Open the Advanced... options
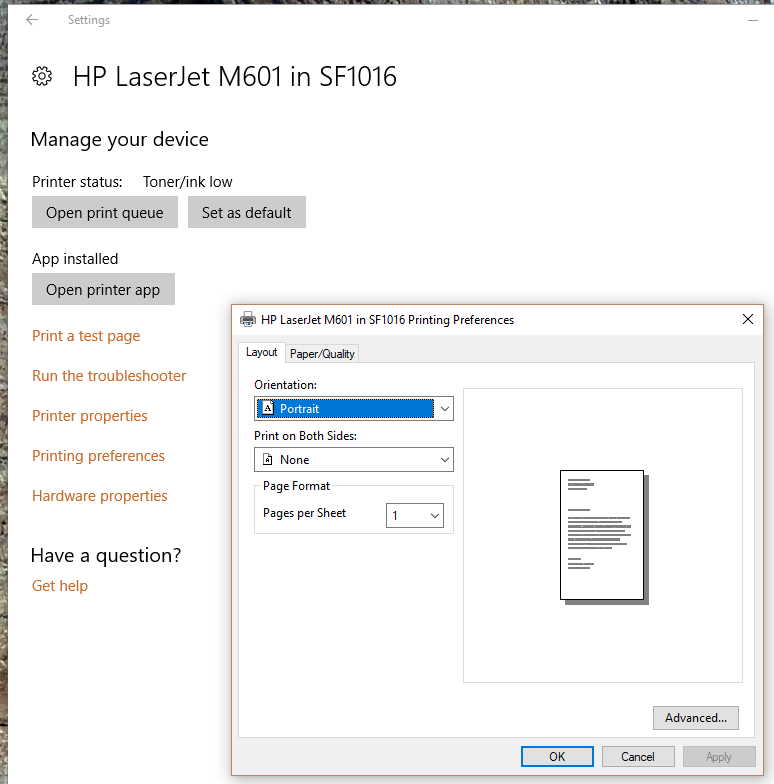 coord(696,718)
